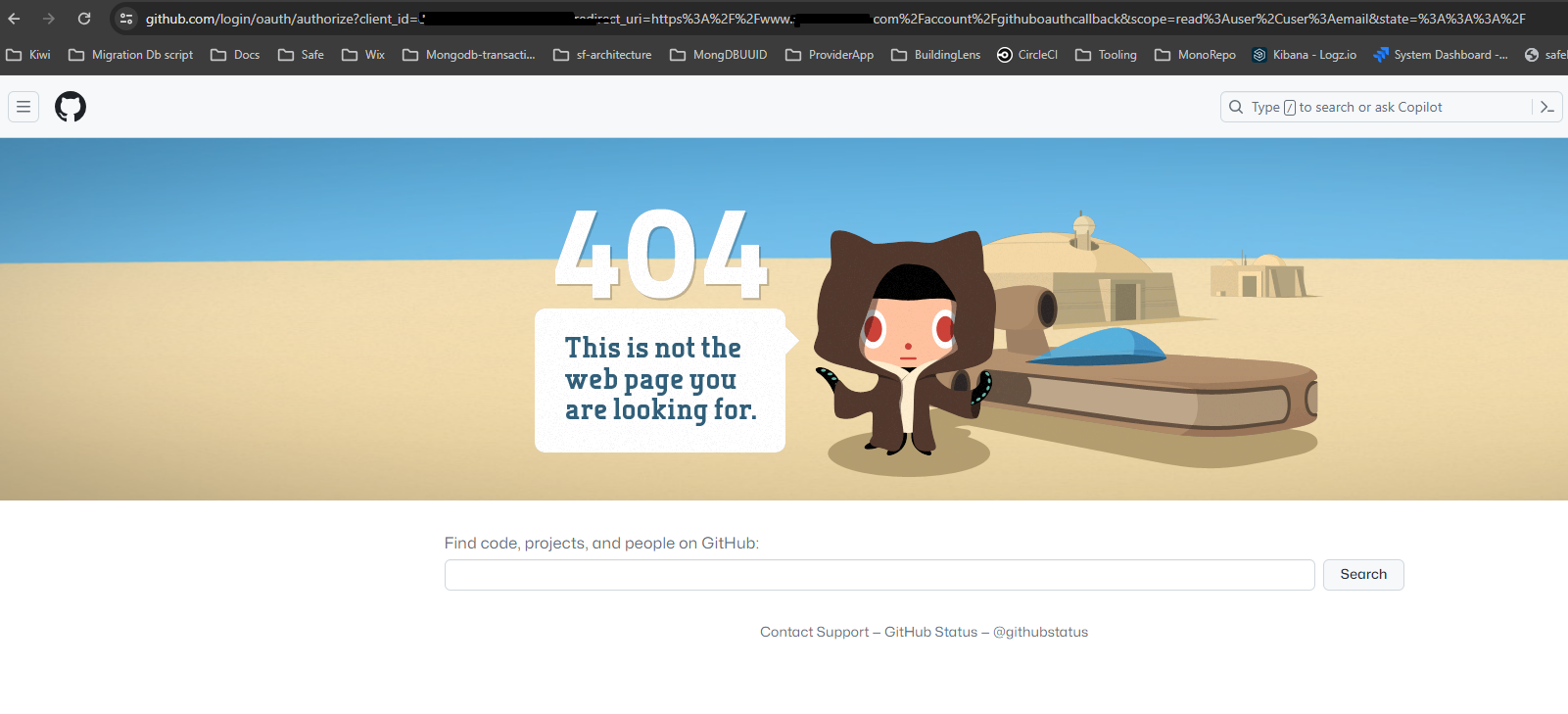The width and height of the screenshot is (1568, 714).
Task: Open the MongDBUUID bookmark folder
Action: (x=718, y=55)
